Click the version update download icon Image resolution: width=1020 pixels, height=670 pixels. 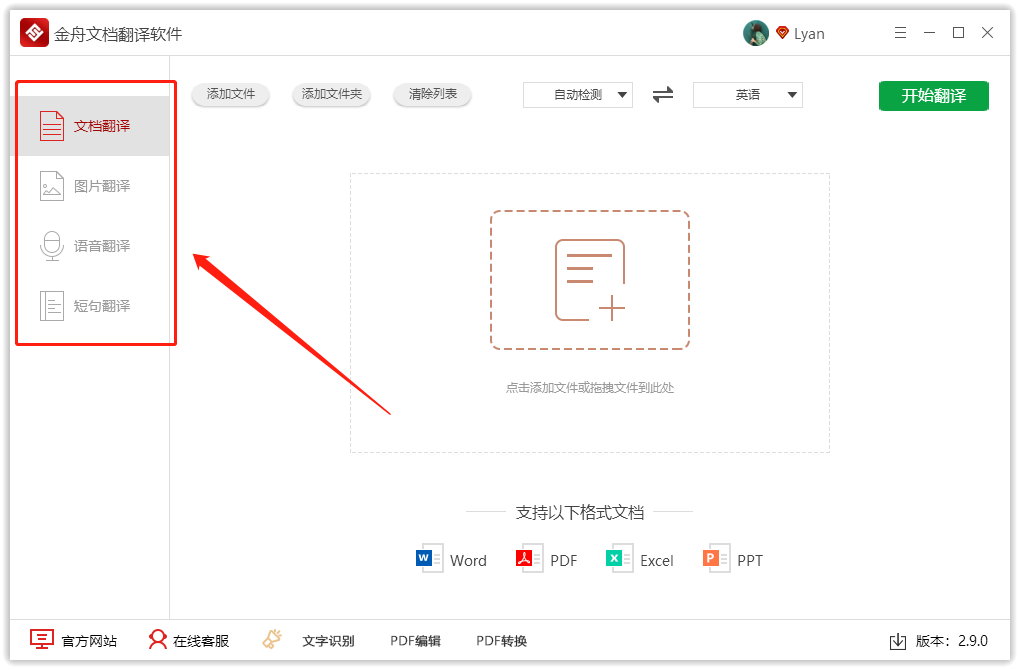click(x=897, y=641)
